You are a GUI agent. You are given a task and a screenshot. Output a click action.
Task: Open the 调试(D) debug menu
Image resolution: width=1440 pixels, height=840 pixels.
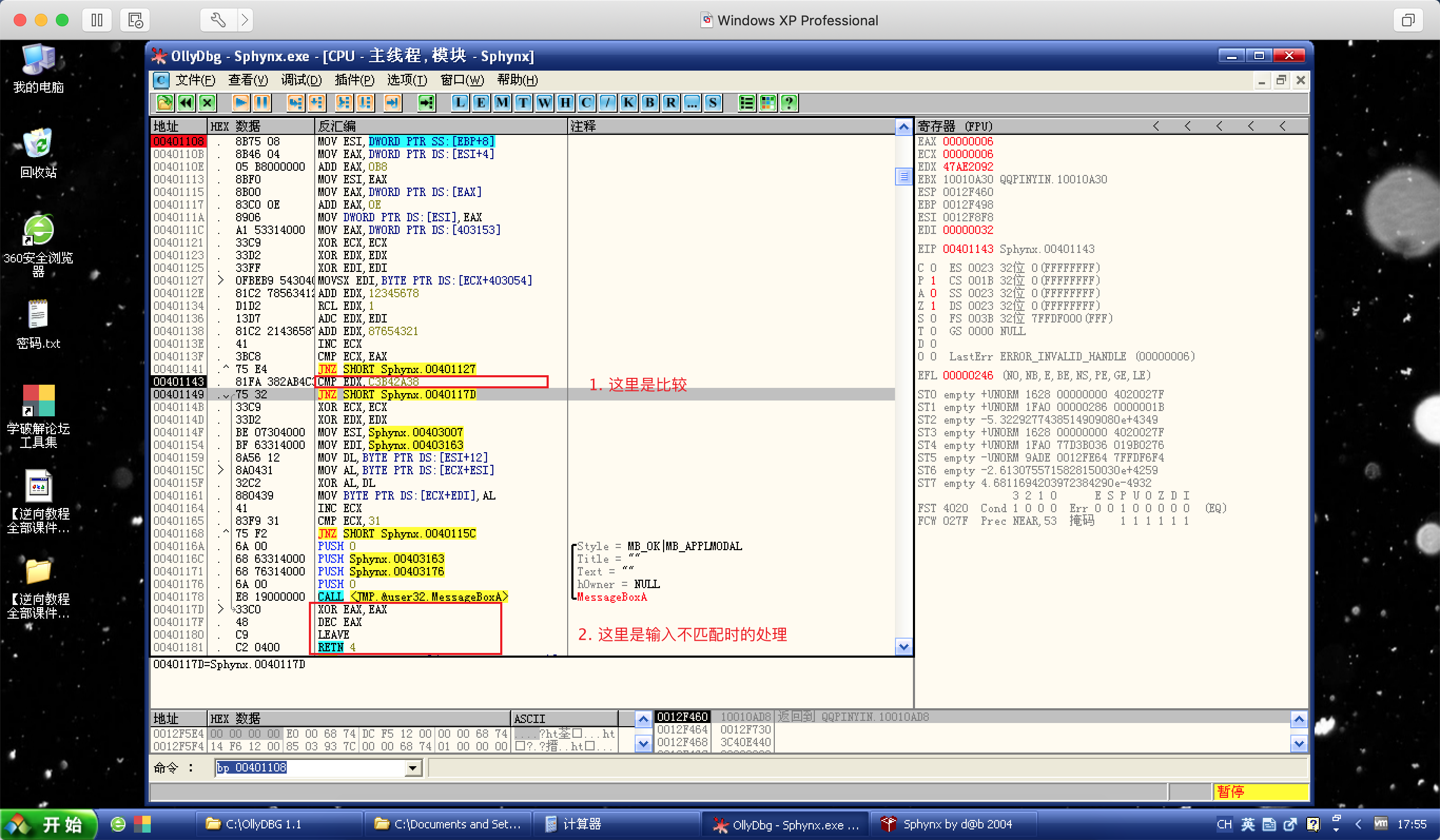pyautogui.click(x=301, y=80)
